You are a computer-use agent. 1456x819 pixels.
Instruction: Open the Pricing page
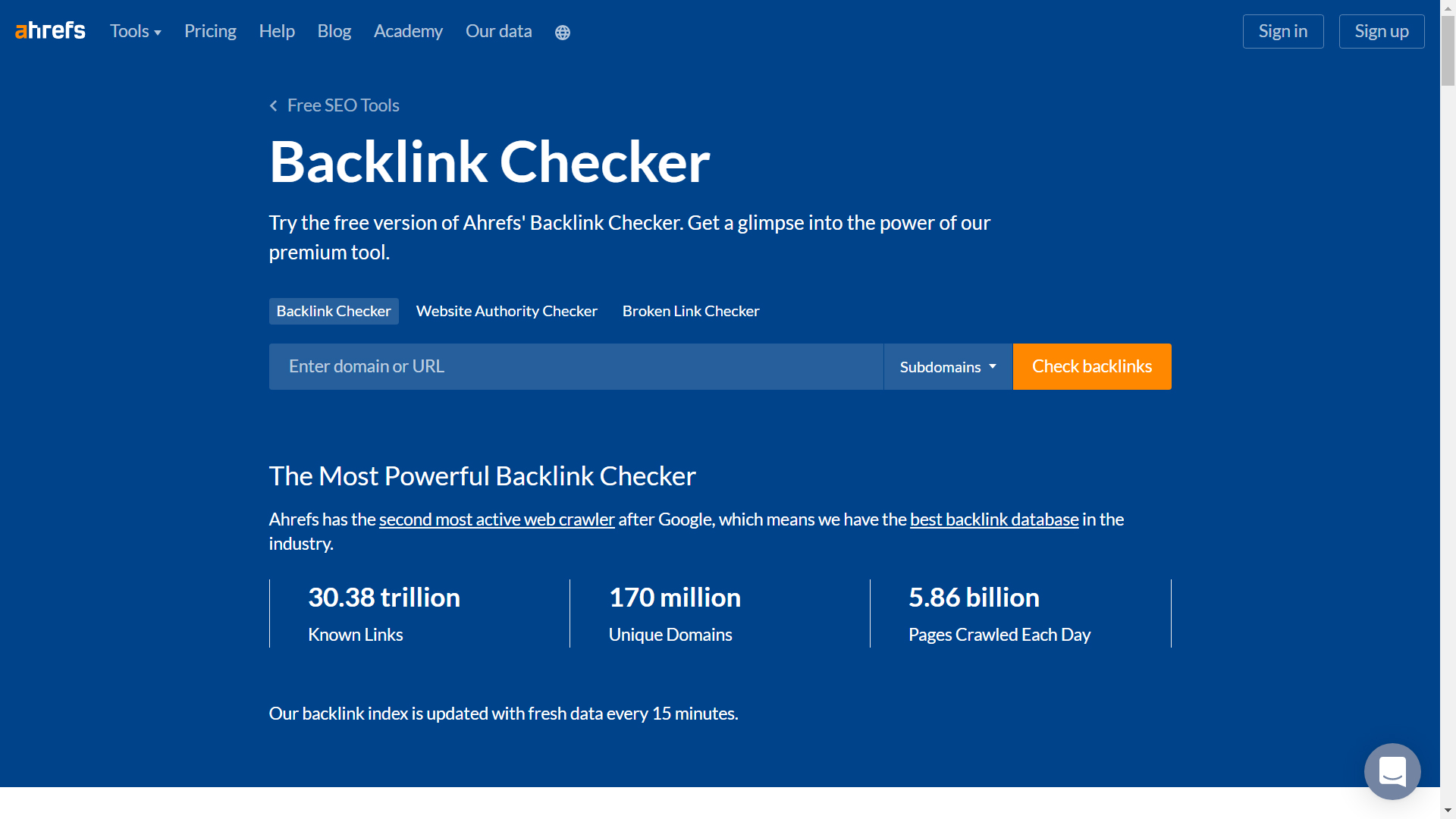click(210, 31)
